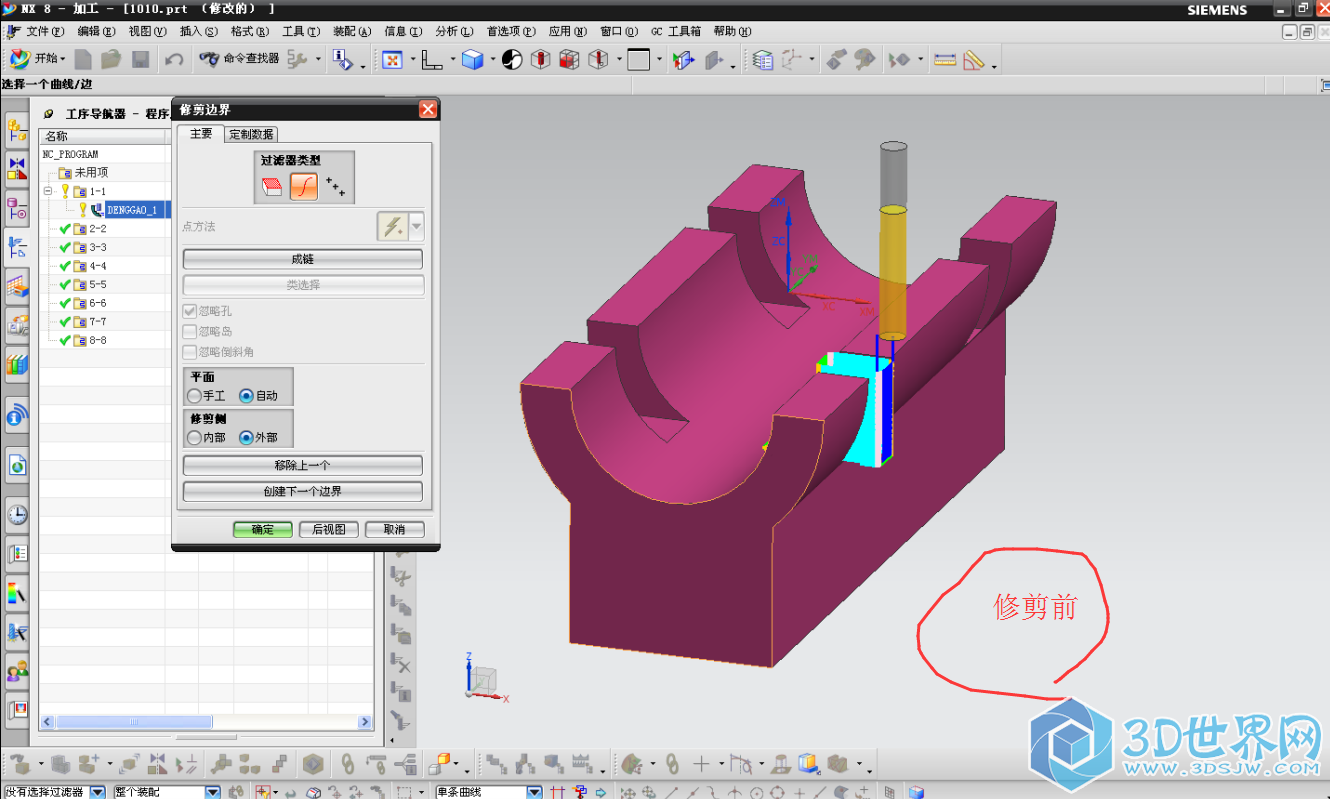Click the books library sidebar icon
The height and width of the screenshot is (799, 1330).
pyautogui.click(x=17, y=364)
